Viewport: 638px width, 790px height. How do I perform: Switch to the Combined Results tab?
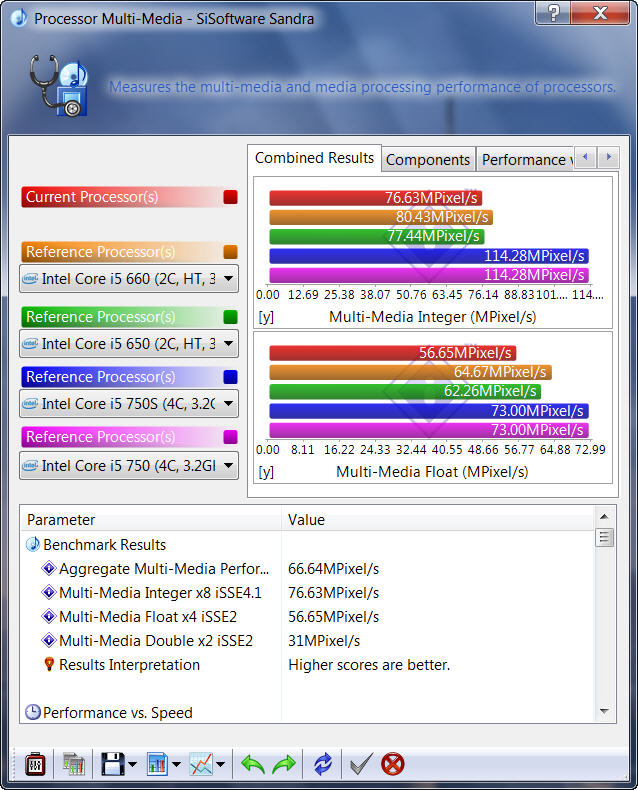click(x=314, y=158)
